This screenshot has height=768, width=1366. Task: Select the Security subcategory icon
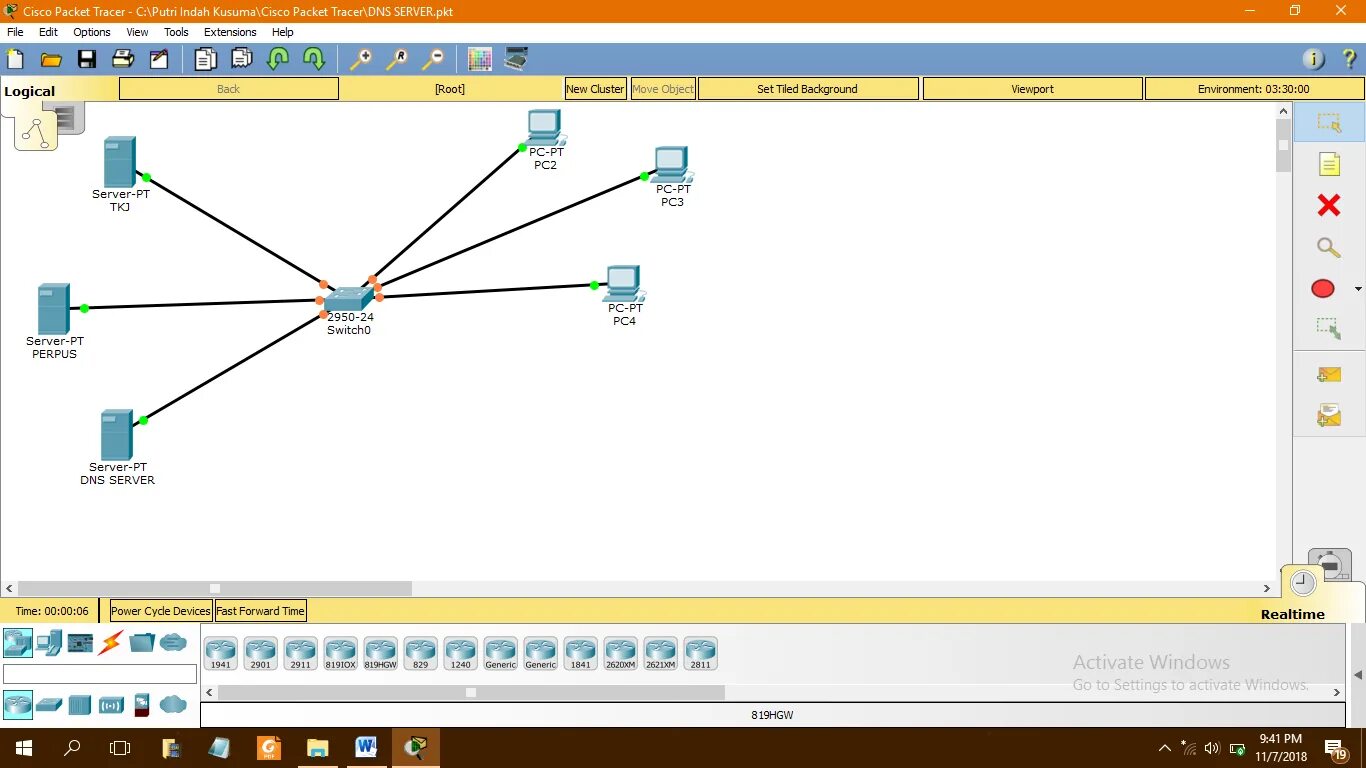point(142,705)
